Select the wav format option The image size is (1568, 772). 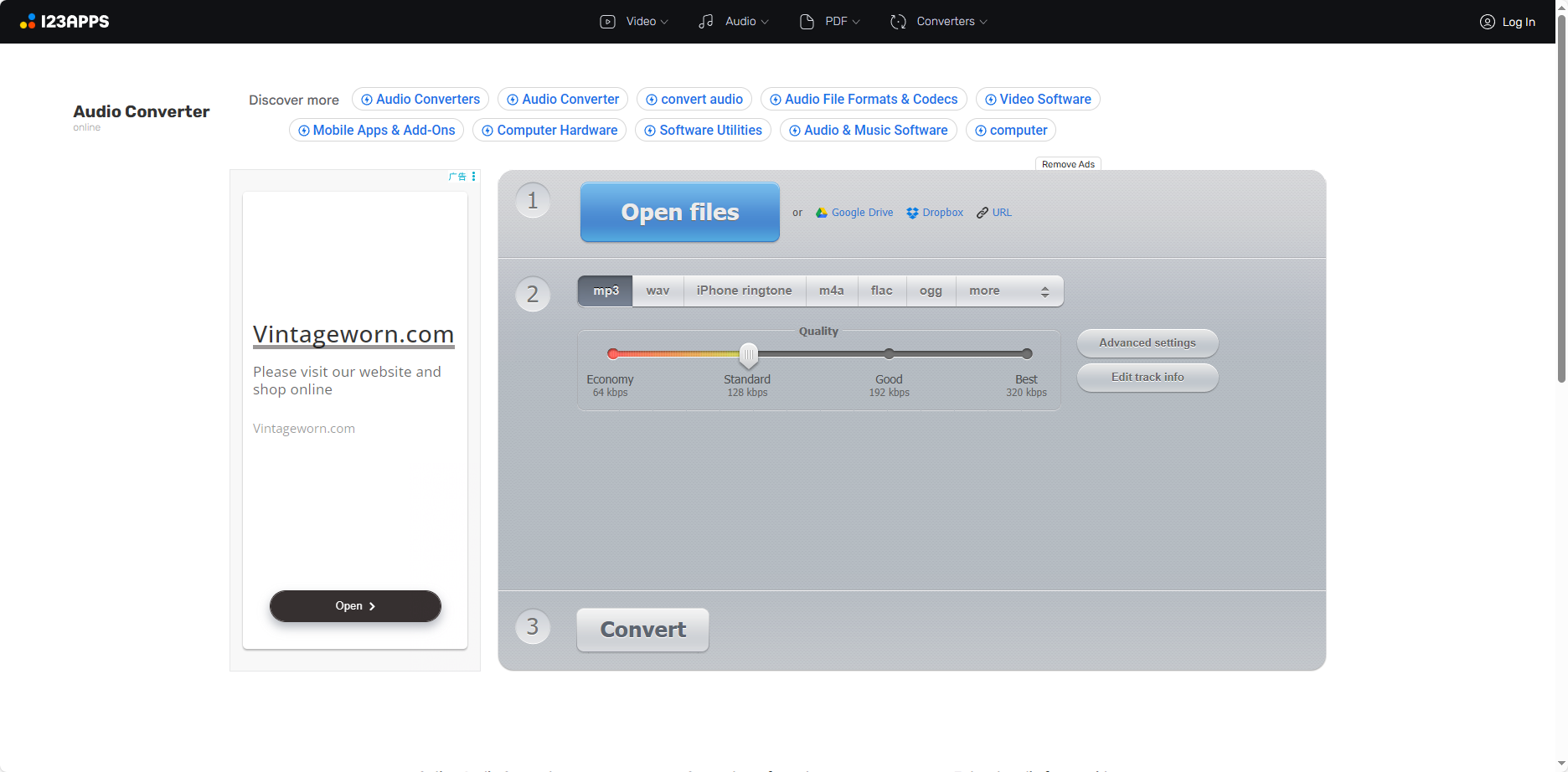[658, 291]
